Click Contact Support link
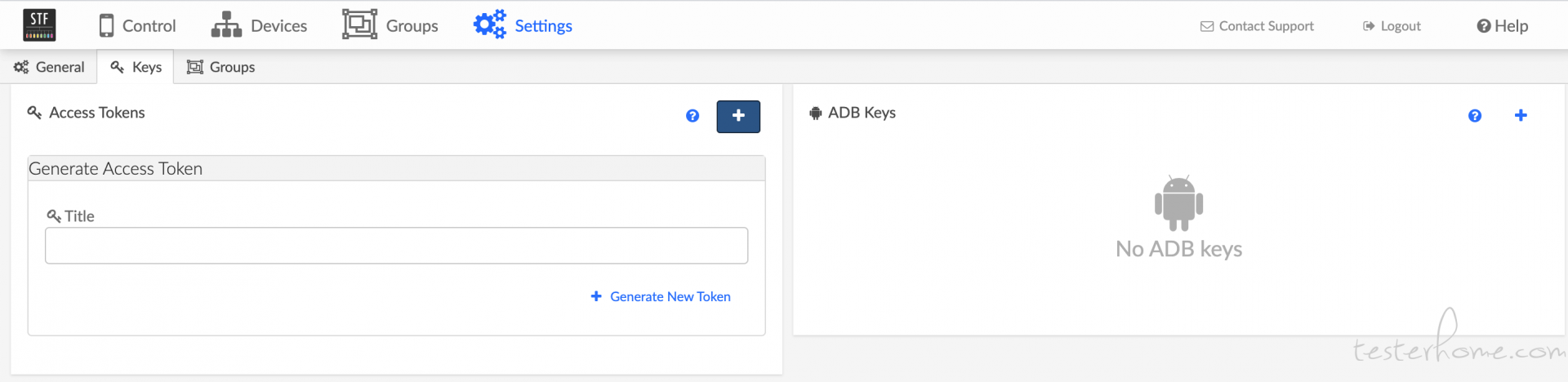 pyautogui.click(x=1257, y=26)
